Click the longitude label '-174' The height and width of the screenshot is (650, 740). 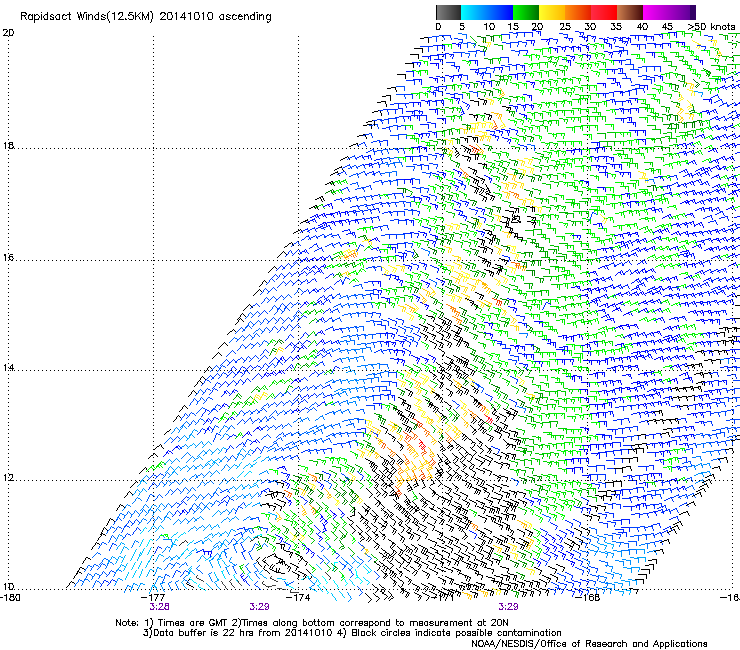pos(299,598)
